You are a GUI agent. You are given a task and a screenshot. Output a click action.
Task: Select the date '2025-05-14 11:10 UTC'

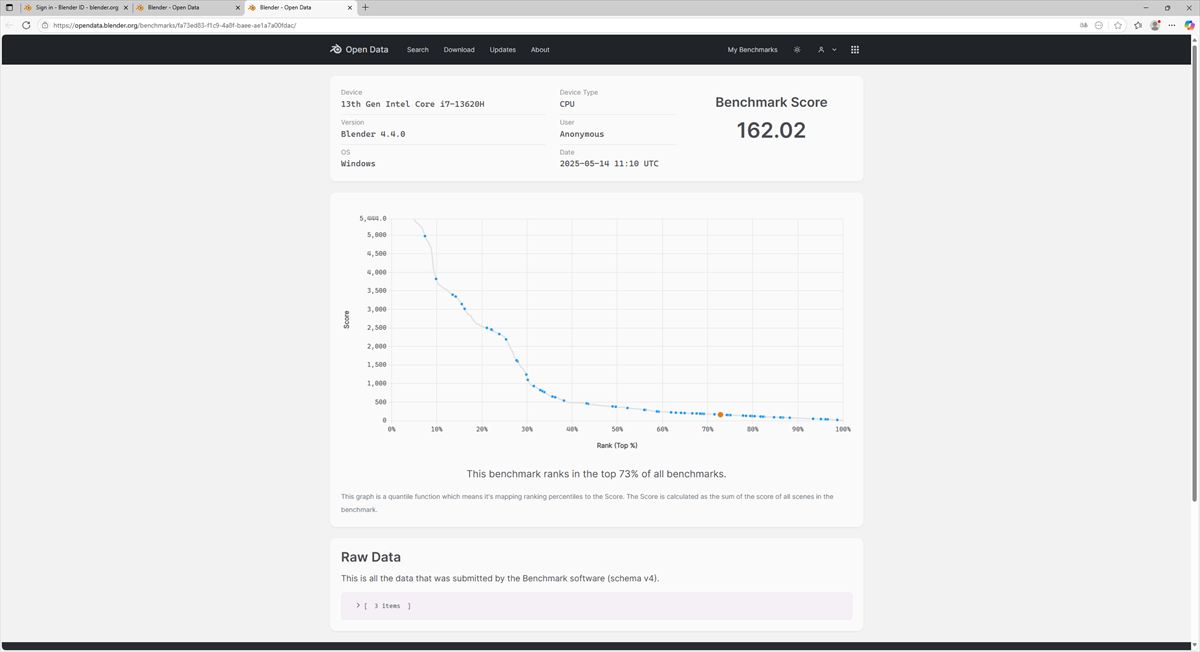point(609,163)
